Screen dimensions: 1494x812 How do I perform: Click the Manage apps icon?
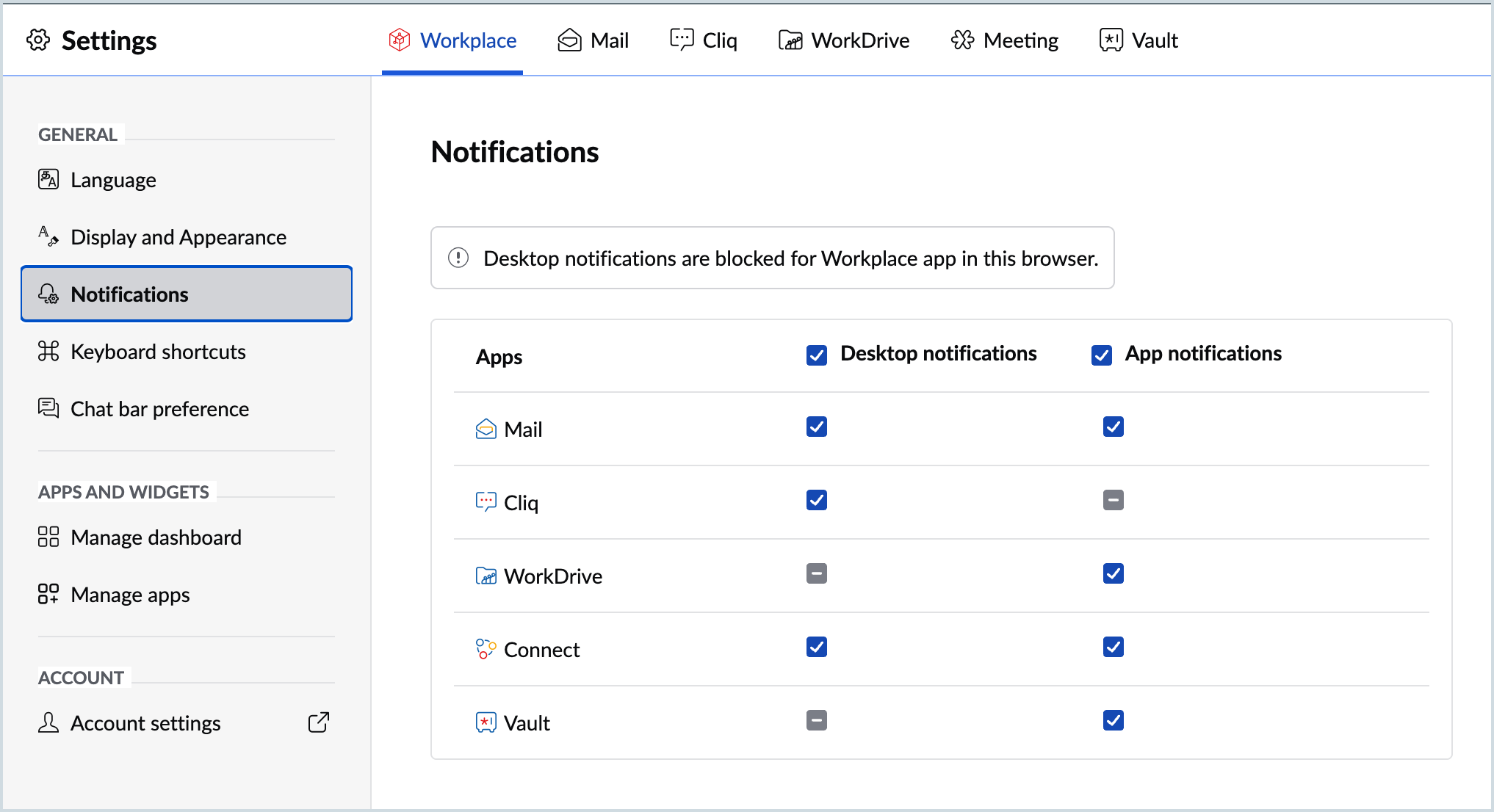(x=48, y=594)
